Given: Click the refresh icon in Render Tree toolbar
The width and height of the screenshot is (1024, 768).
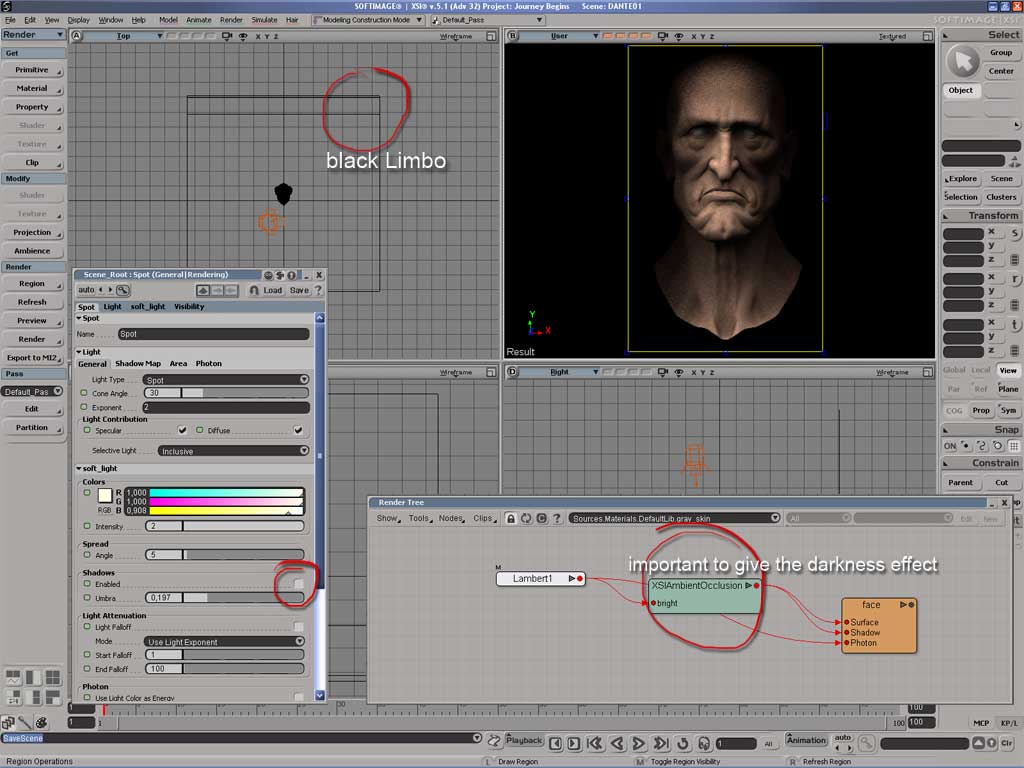Looking at the screenshot, I should point(526,518).
